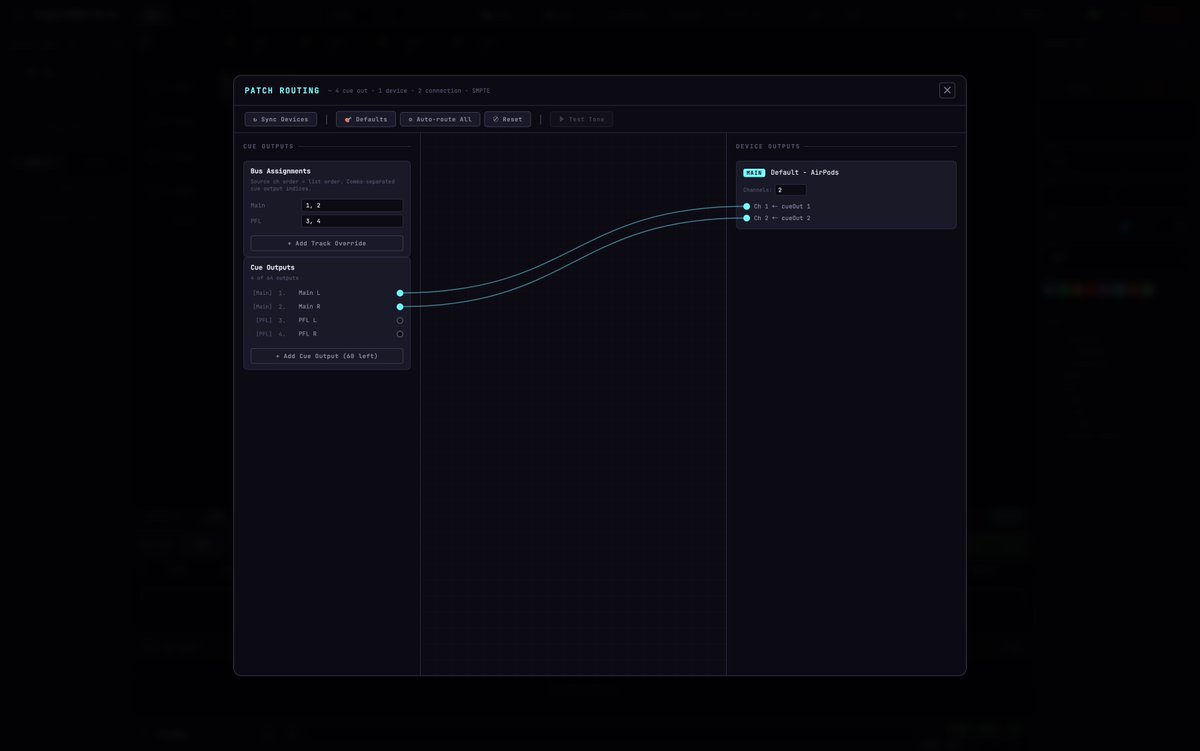Click the PATCH ROUTING title

[x=282, y=91]
